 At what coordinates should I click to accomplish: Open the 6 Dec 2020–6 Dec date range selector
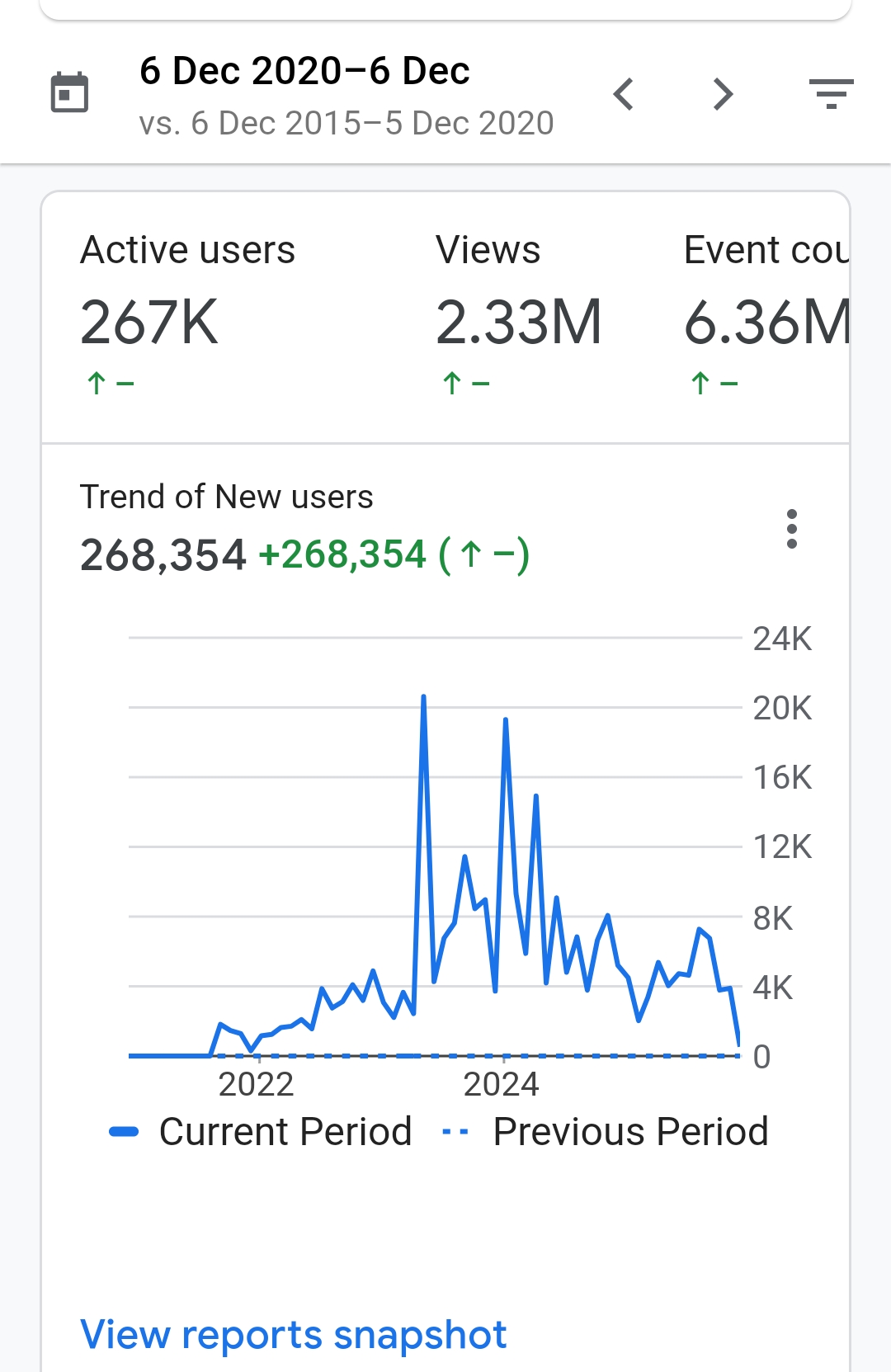(304, 71)
